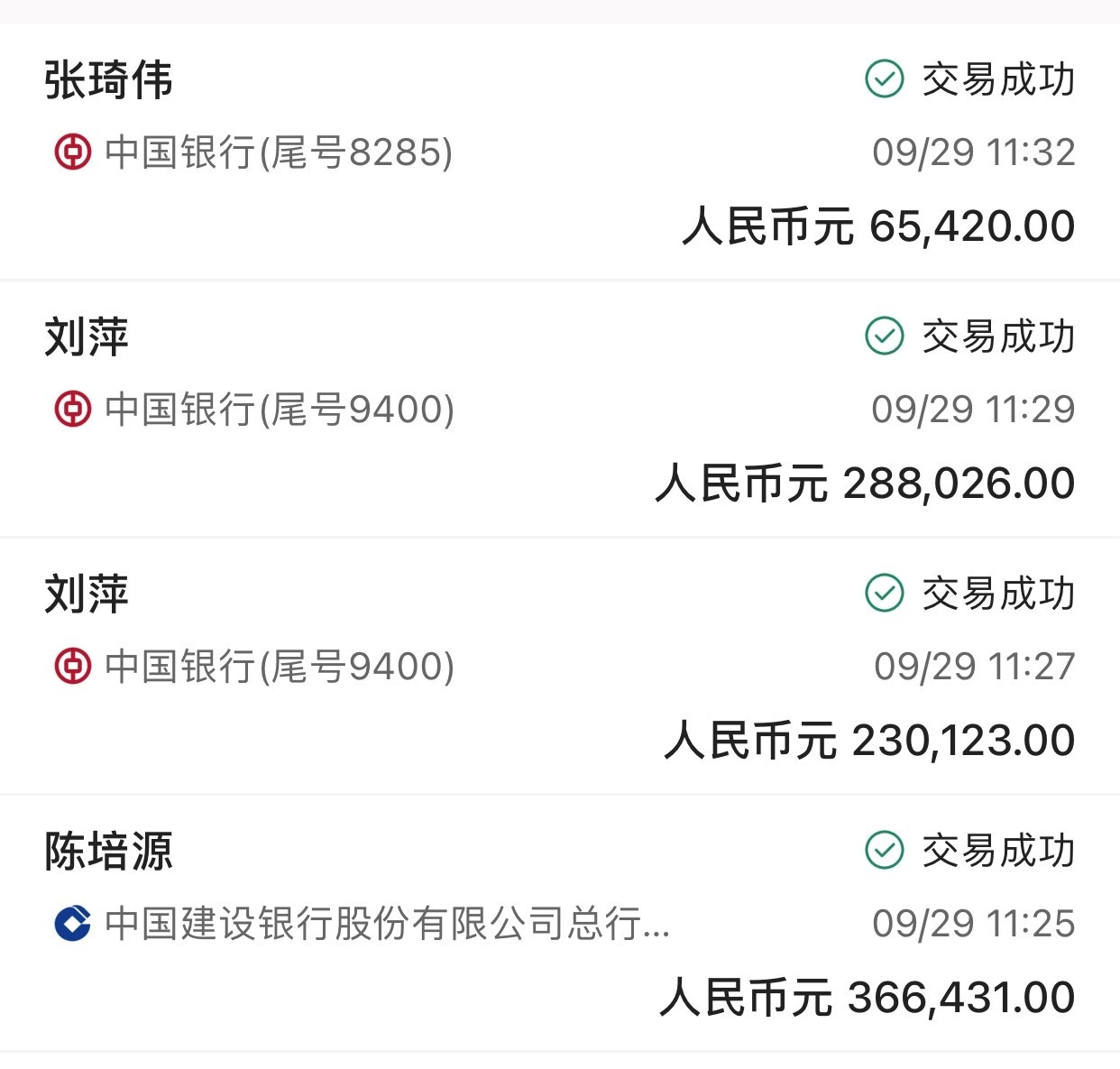Click green success checkmark for 11:29 transaction

coord(884,336)
